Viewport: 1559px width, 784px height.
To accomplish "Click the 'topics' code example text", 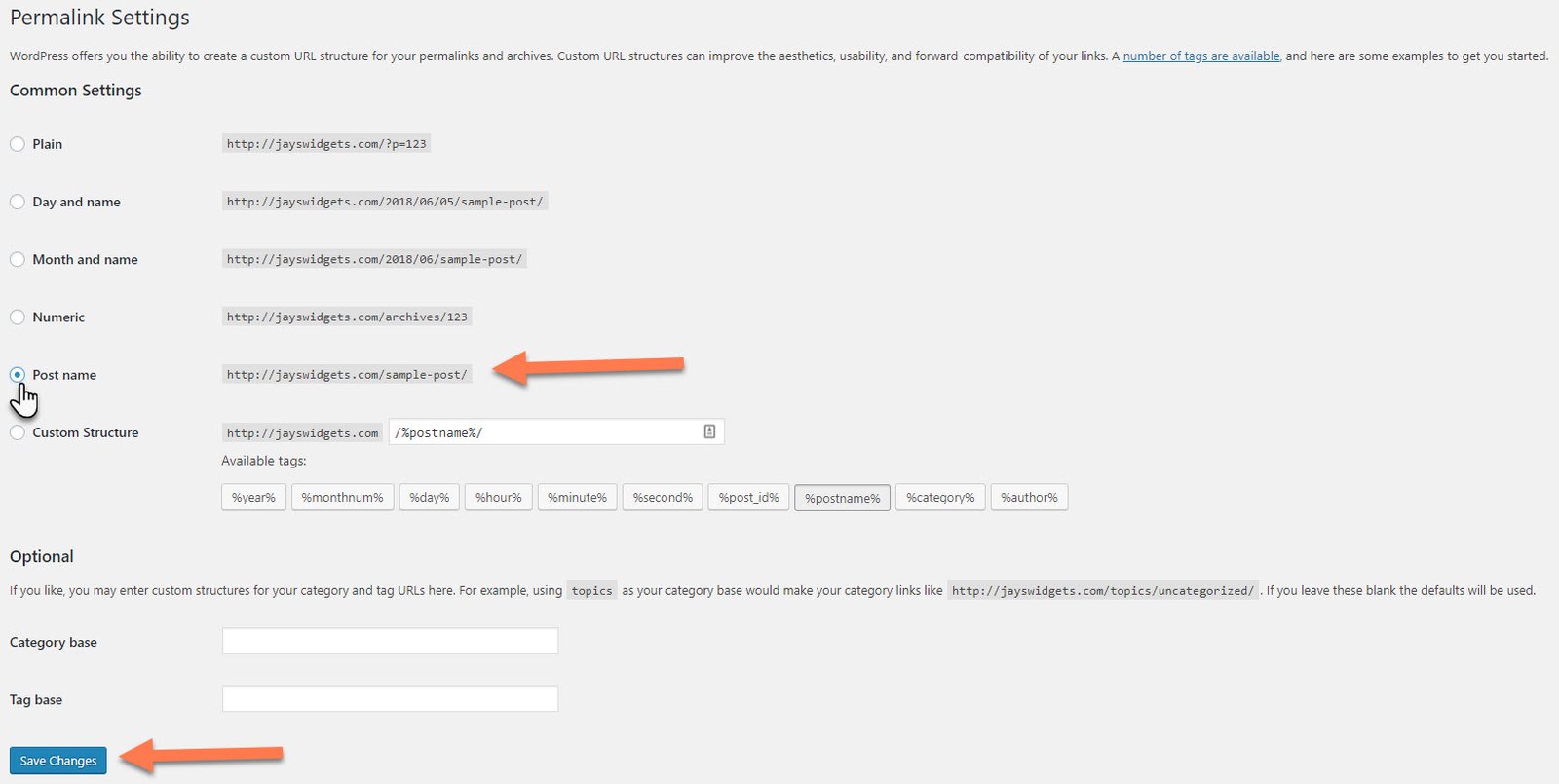I will click(592, 591).
